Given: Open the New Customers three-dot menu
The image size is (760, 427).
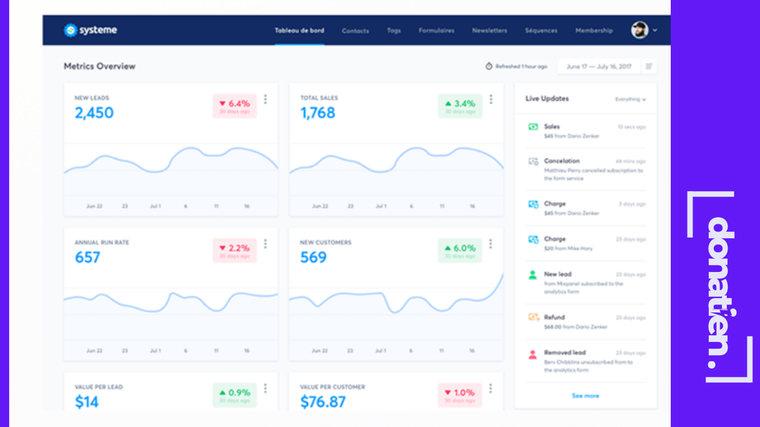Looking at the screenshot, I should (x=491, y=244).
